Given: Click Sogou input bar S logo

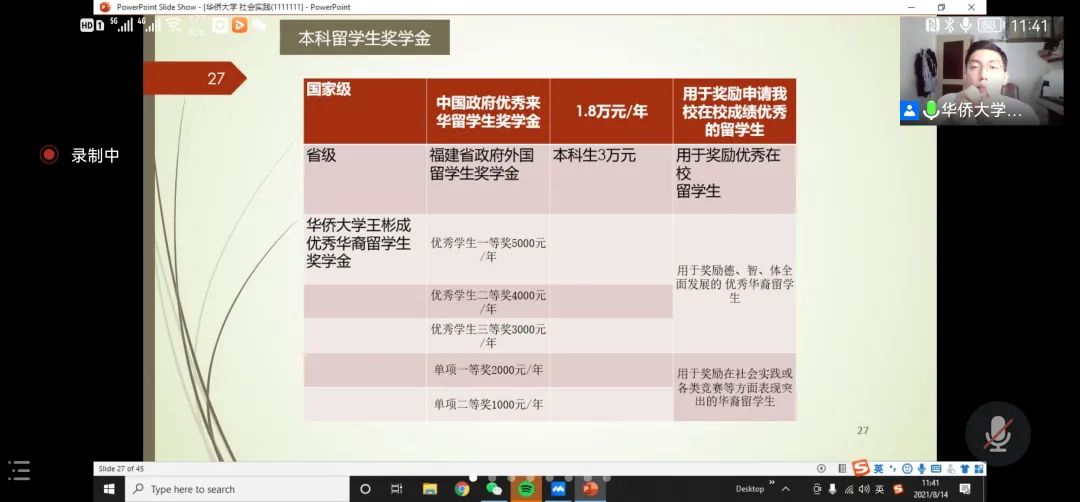Looking at the screenshot, I should pyautogui.click(x=860, y=468).
